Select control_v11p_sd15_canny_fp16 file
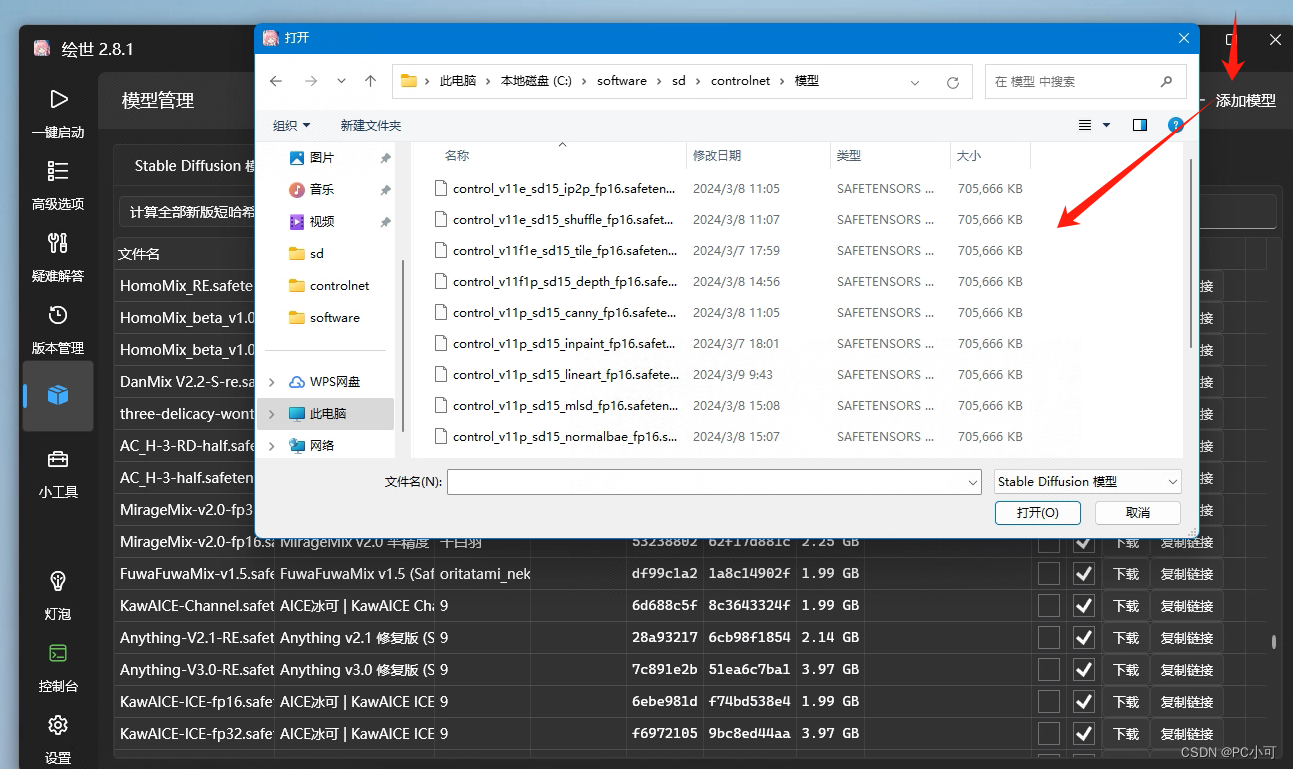The width and height of the screenshot is (1293, 769). click(564, 312)
